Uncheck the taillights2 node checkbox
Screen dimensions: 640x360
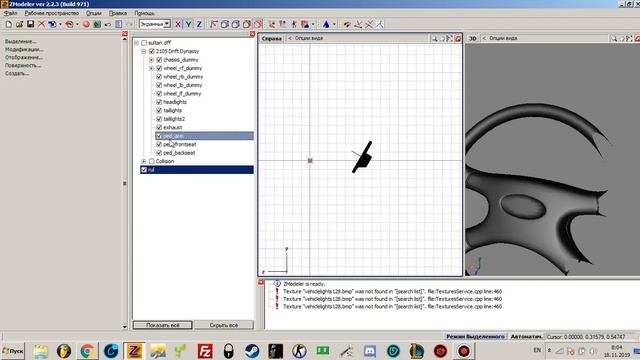coord(159,119)
